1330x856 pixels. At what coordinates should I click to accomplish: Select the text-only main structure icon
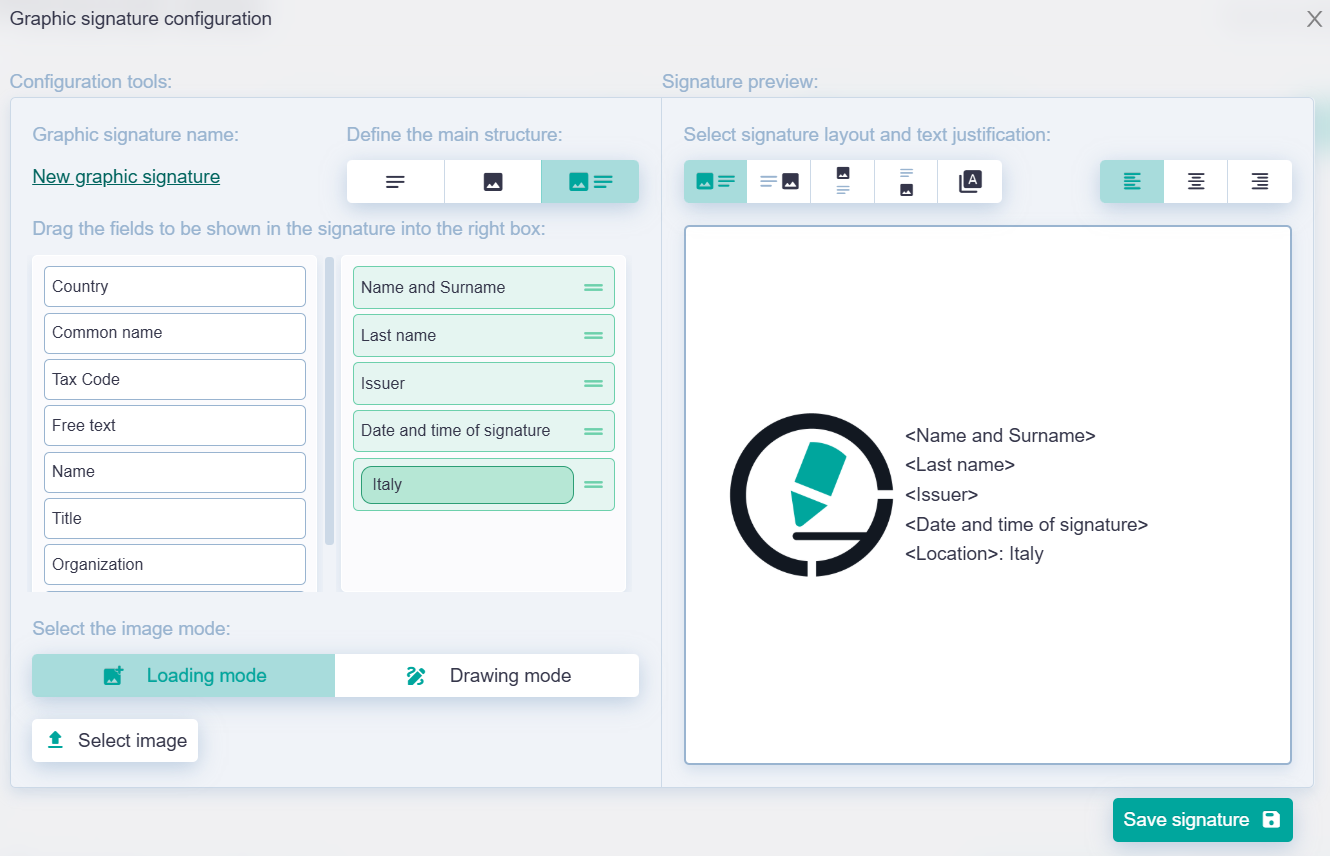395,182
